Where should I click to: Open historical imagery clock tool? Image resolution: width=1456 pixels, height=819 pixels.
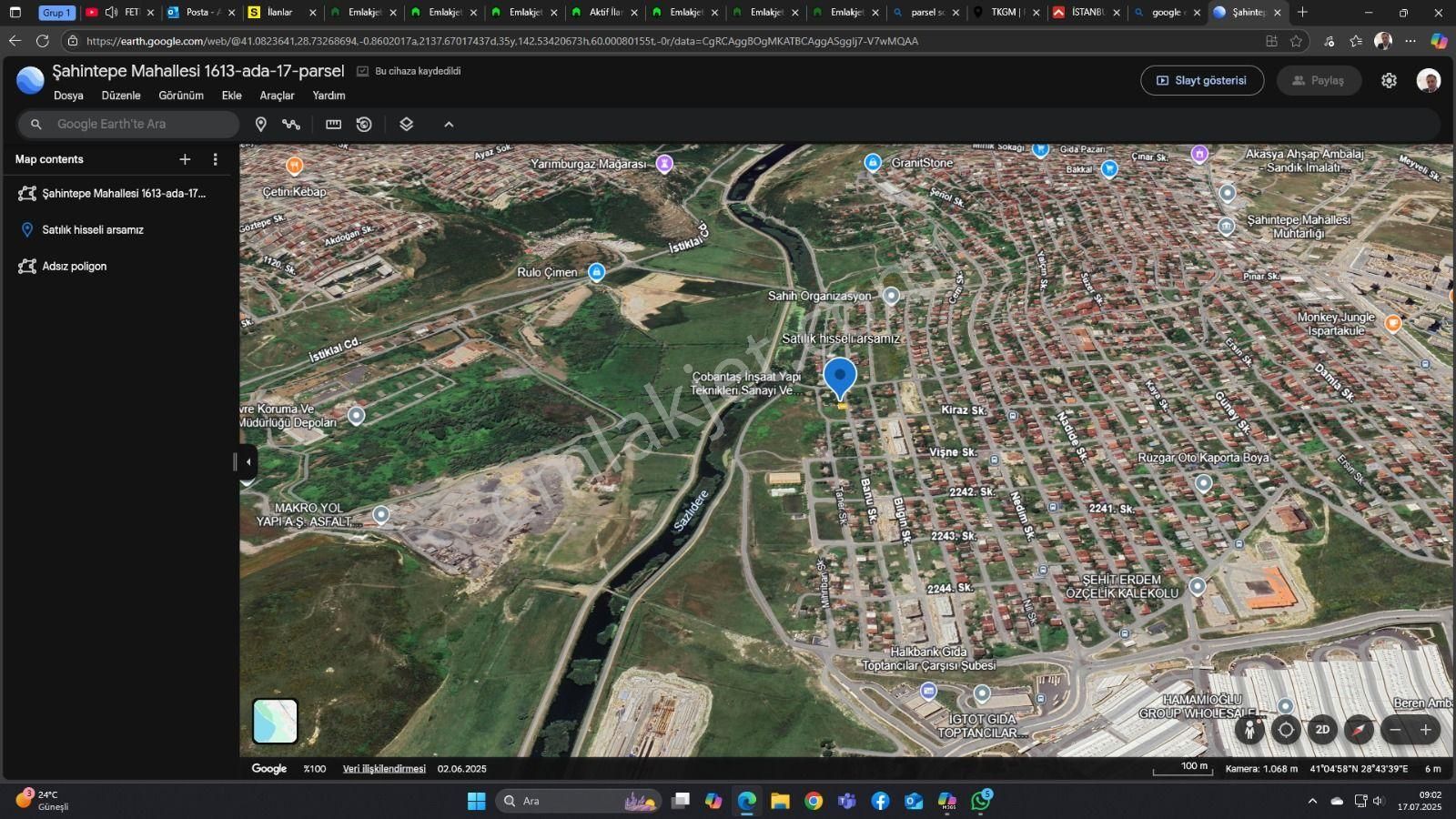click(364, 125)
